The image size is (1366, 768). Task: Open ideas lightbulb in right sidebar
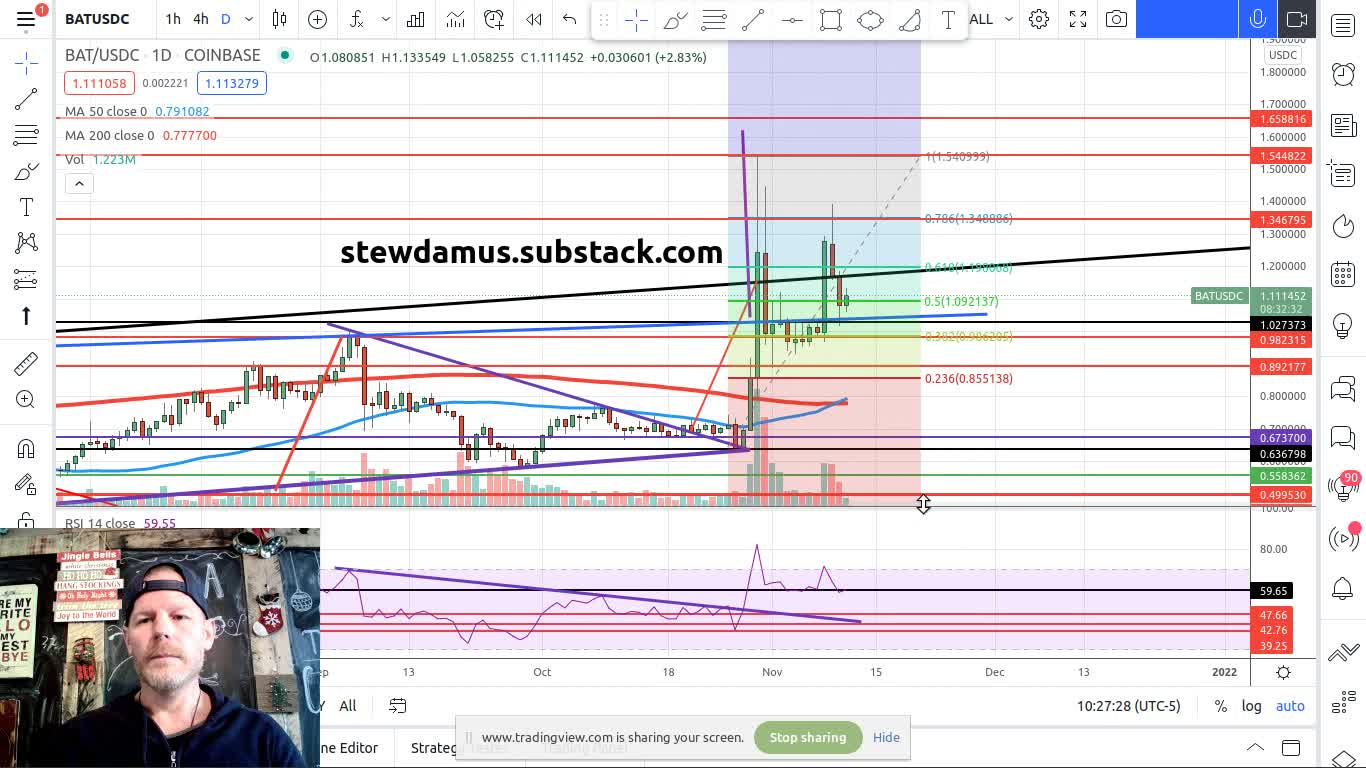point(1343,325)
